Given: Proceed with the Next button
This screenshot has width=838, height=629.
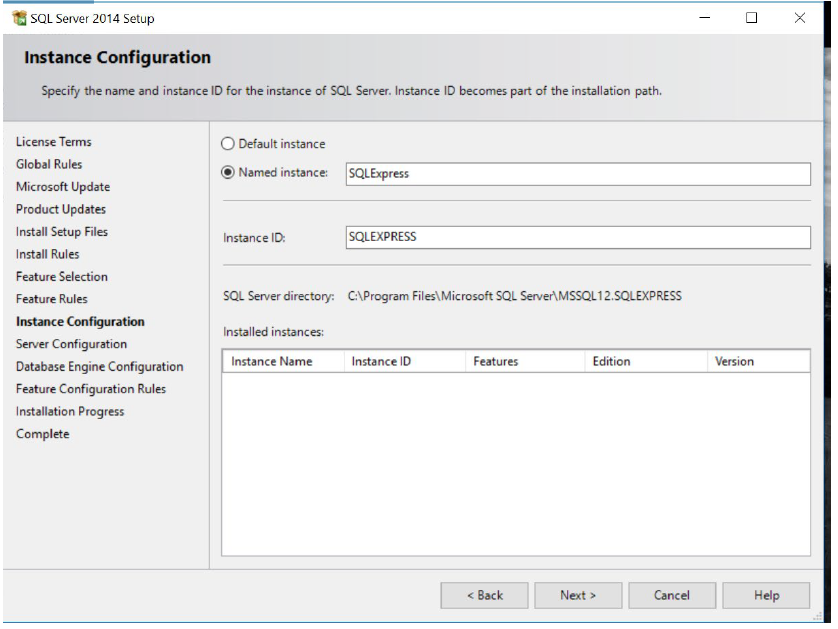Looking at the screenshot, I should tap(578, 595).
